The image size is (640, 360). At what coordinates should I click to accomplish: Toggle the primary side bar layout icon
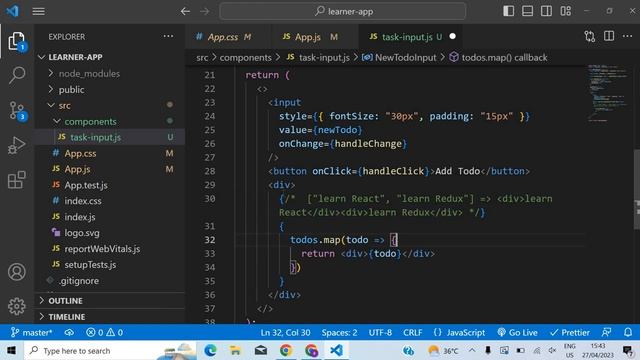pos(508,11)
